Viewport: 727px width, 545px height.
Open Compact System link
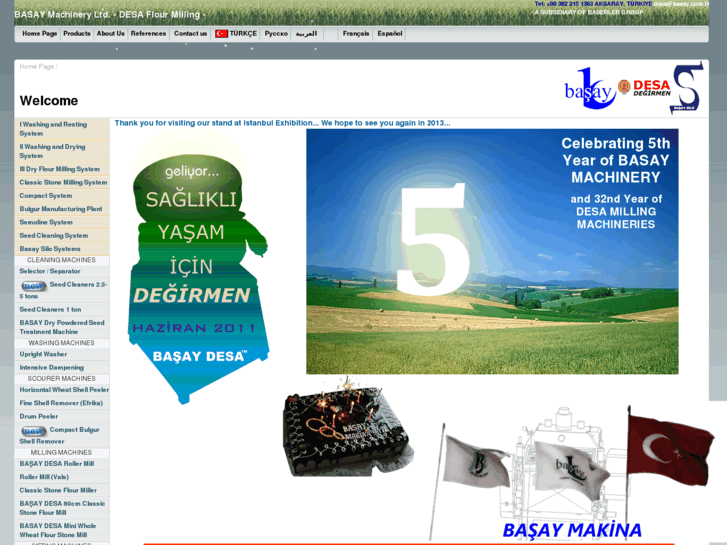coord(62,196)
